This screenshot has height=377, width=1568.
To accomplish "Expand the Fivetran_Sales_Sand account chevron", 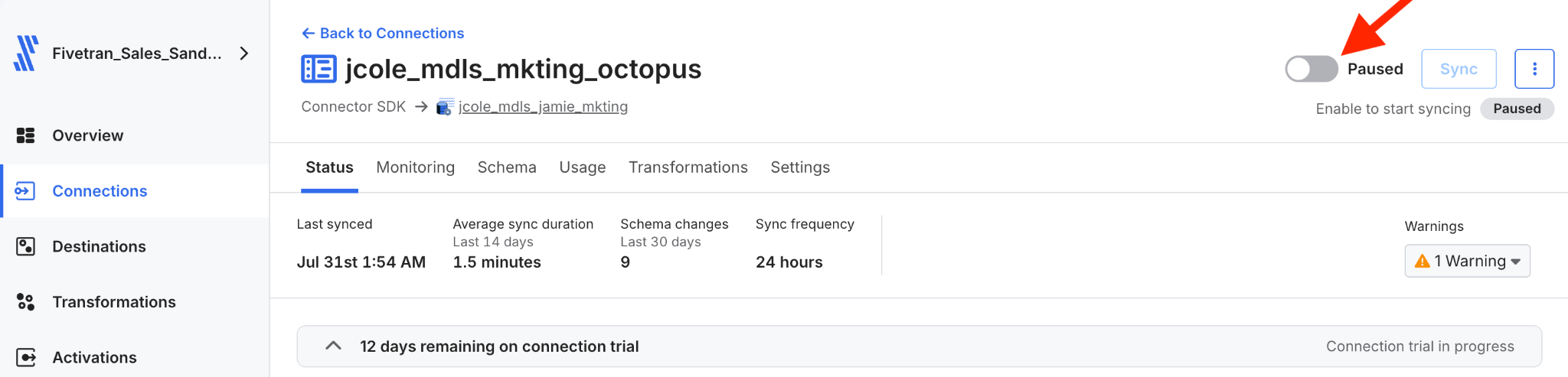I will pyautogui.click(x=244, y=53).
